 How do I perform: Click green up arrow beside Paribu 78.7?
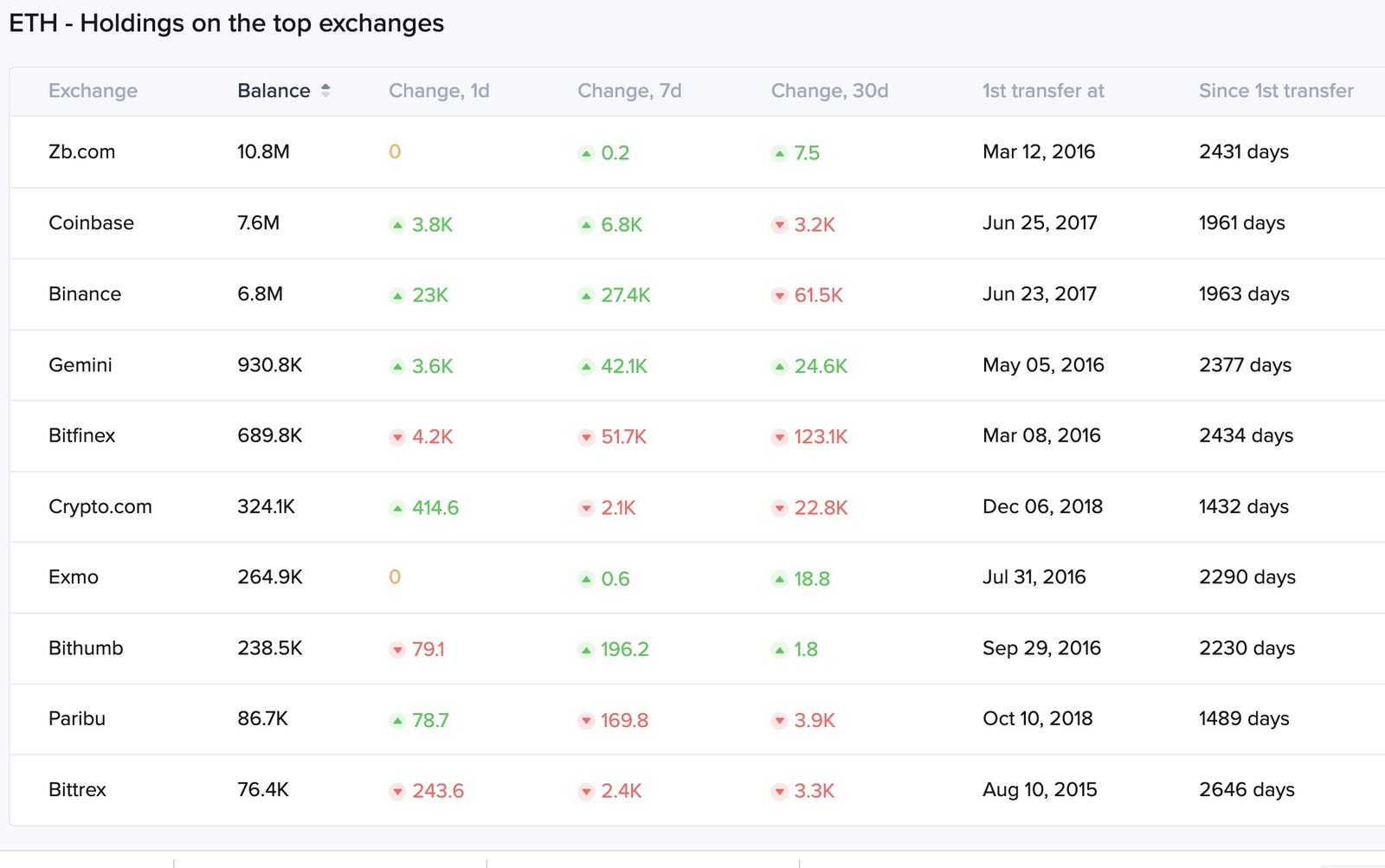point(397,721)
